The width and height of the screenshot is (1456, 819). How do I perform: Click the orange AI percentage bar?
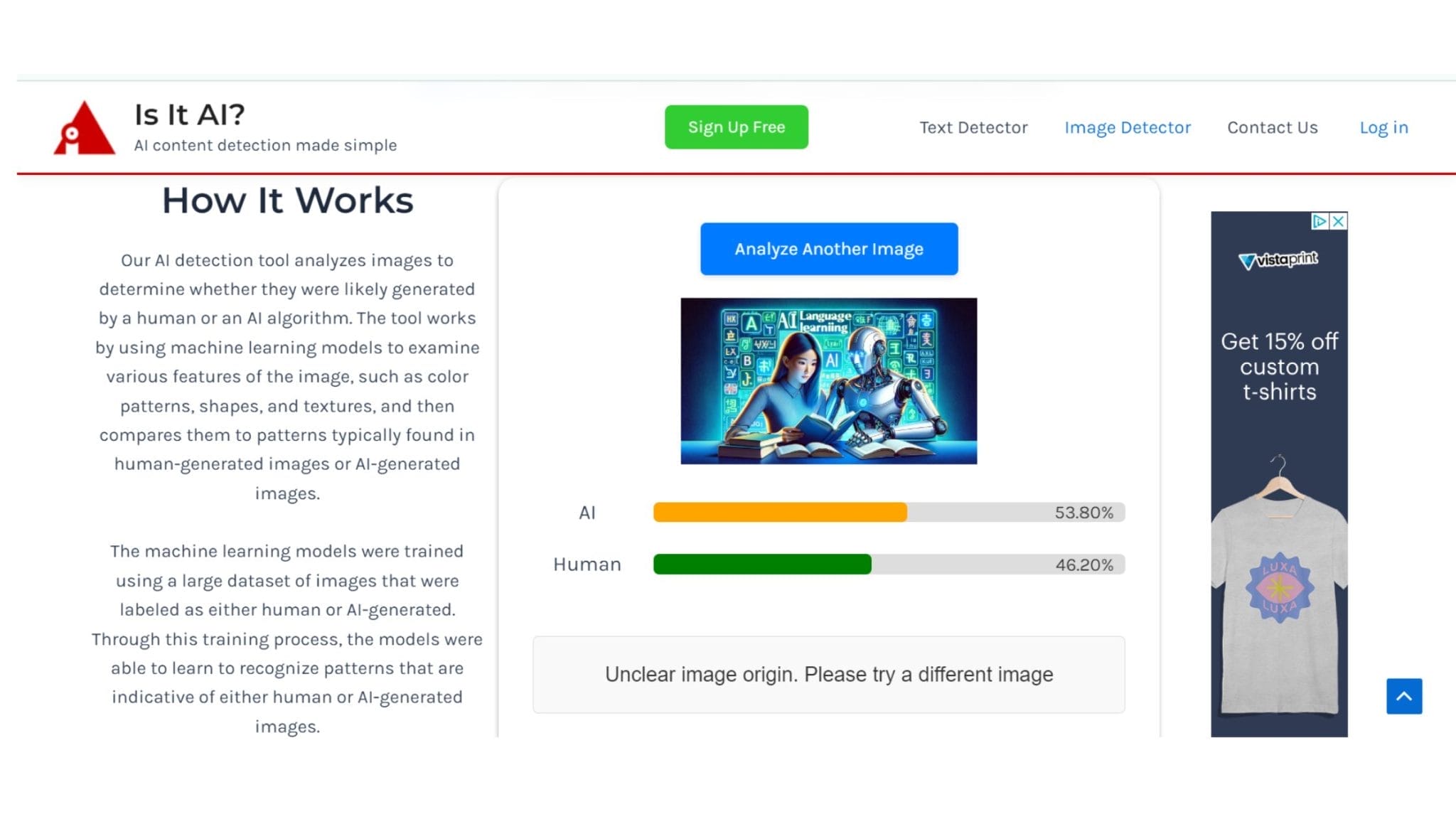(779, 512)
